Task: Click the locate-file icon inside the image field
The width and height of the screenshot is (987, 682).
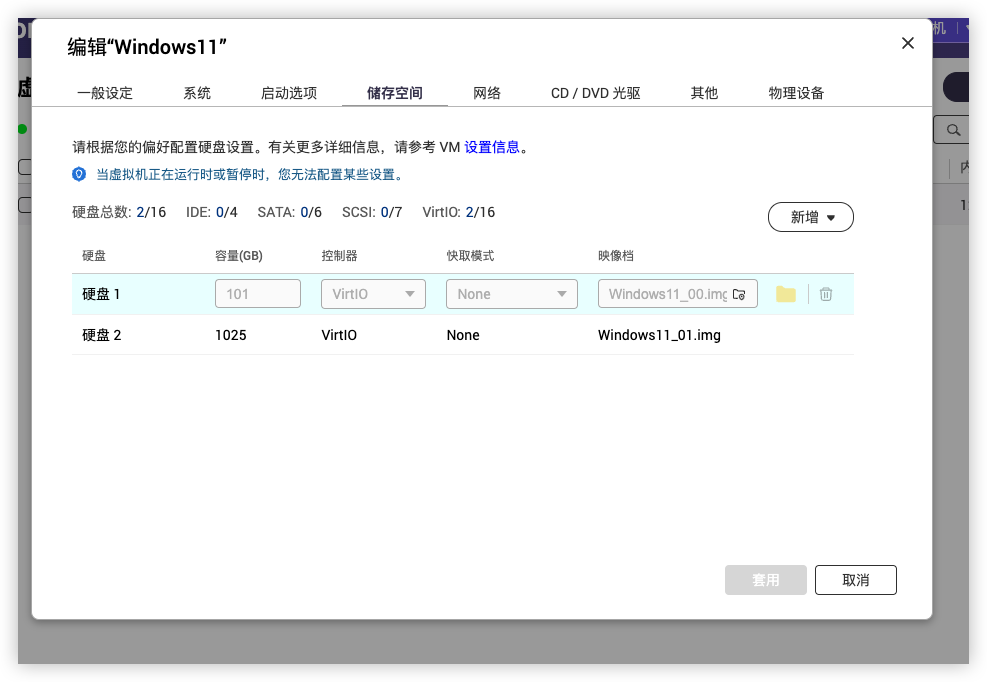Action: [x=739, y=294]
